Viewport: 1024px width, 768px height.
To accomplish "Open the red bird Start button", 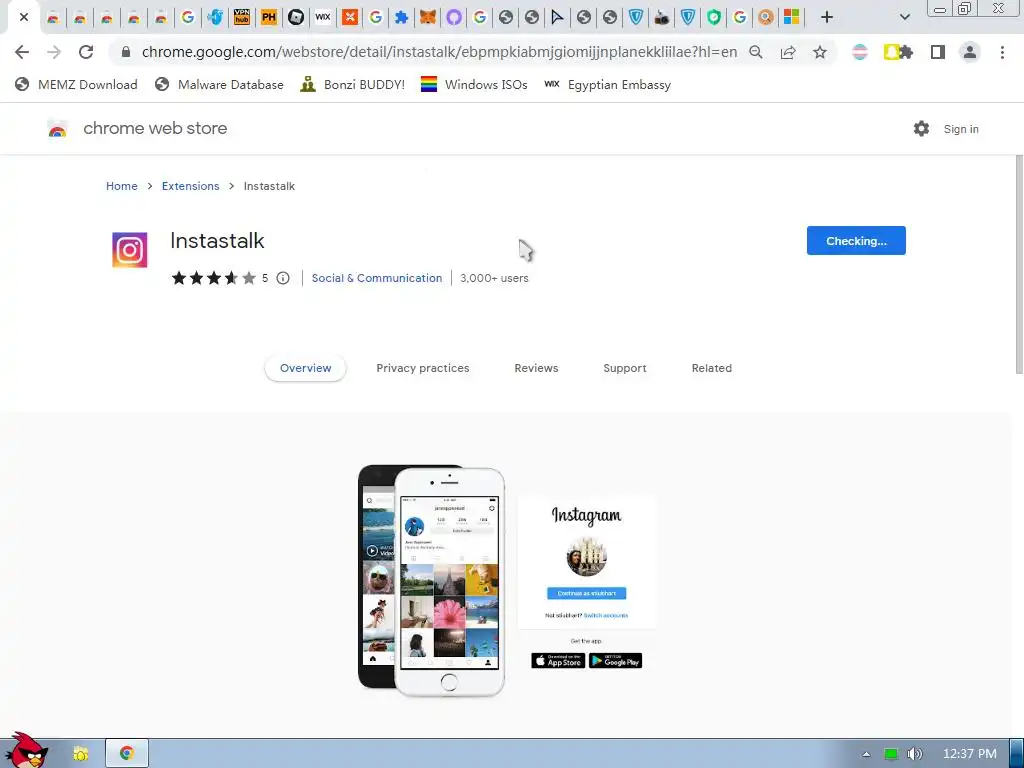I will click(27, 751).
